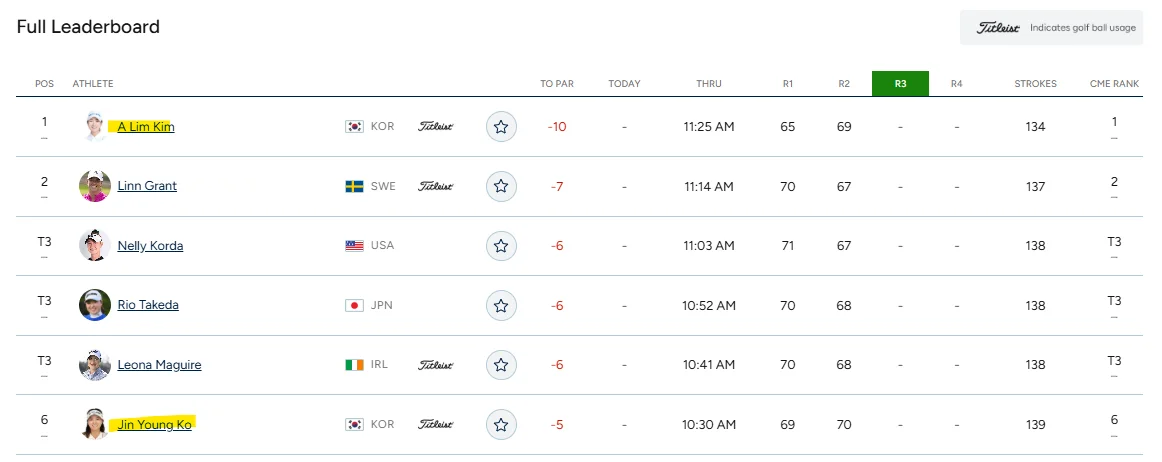Screen dimensions: 1162x462
Task: Toggle favorite star for Nelly Korda
Action: point(501,245)
